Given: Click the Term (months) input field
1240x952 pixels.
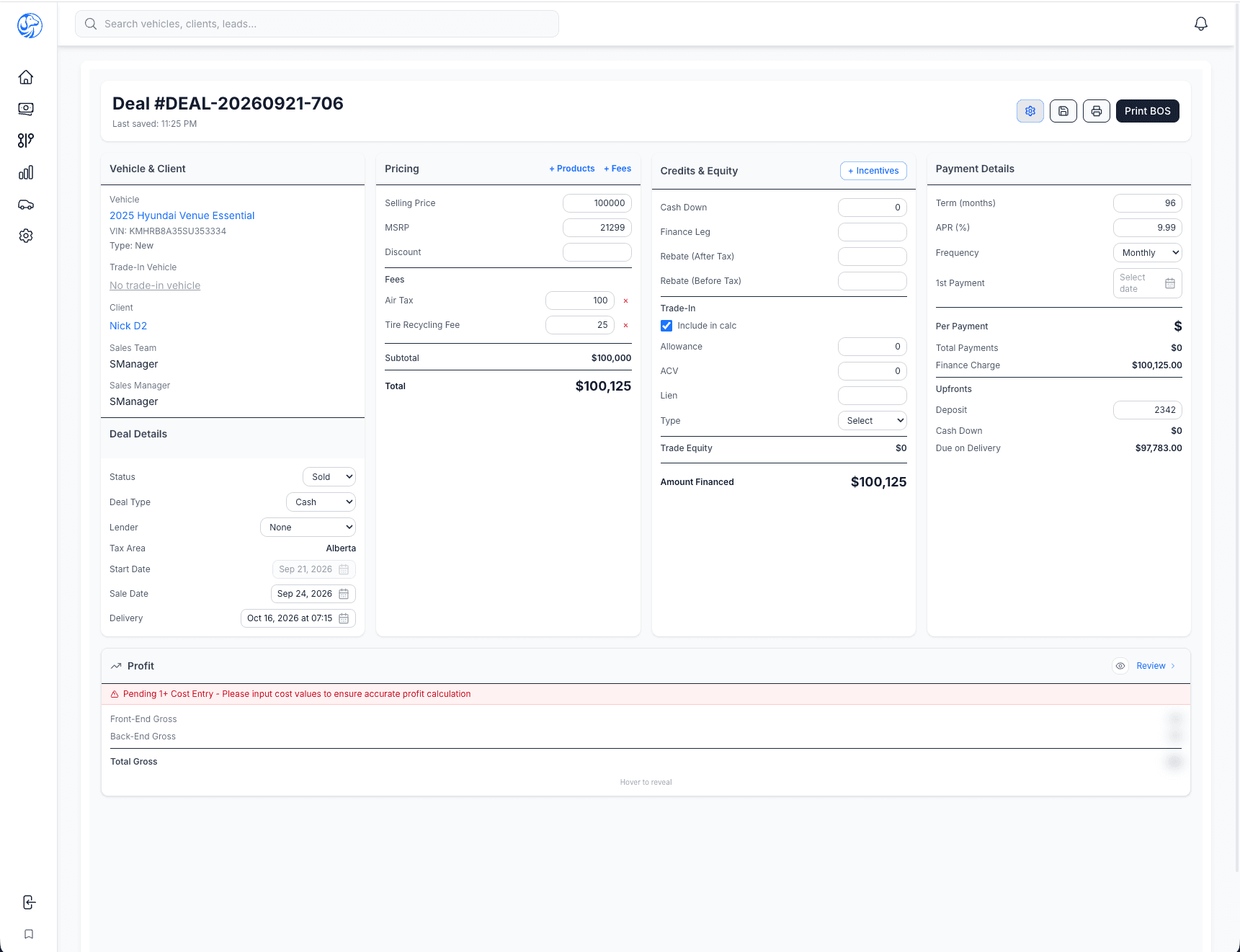Looking at the screenshot, I should (1147, 203).
